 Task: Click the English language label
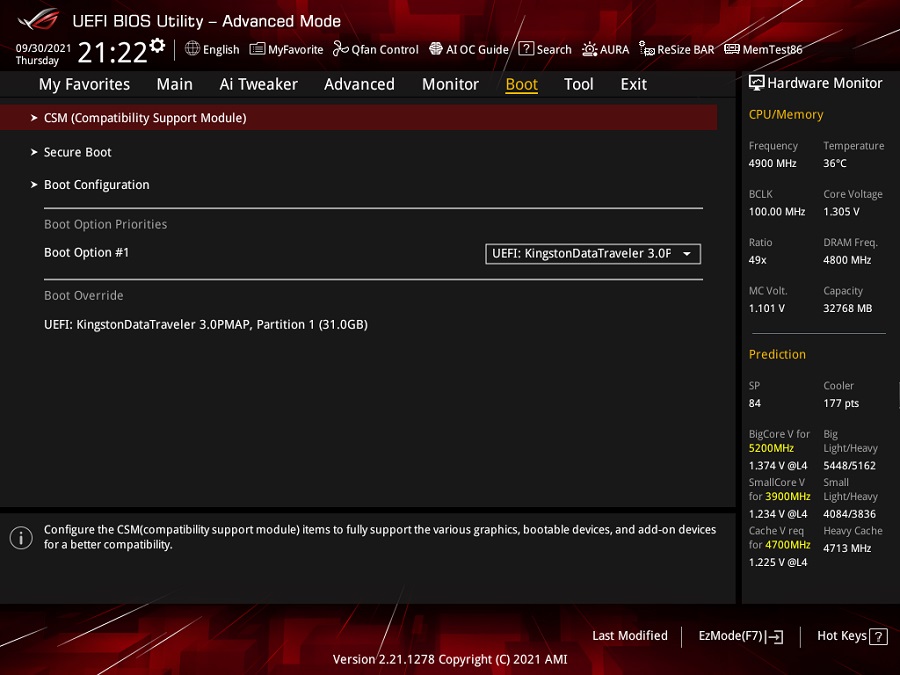(221, 50)
